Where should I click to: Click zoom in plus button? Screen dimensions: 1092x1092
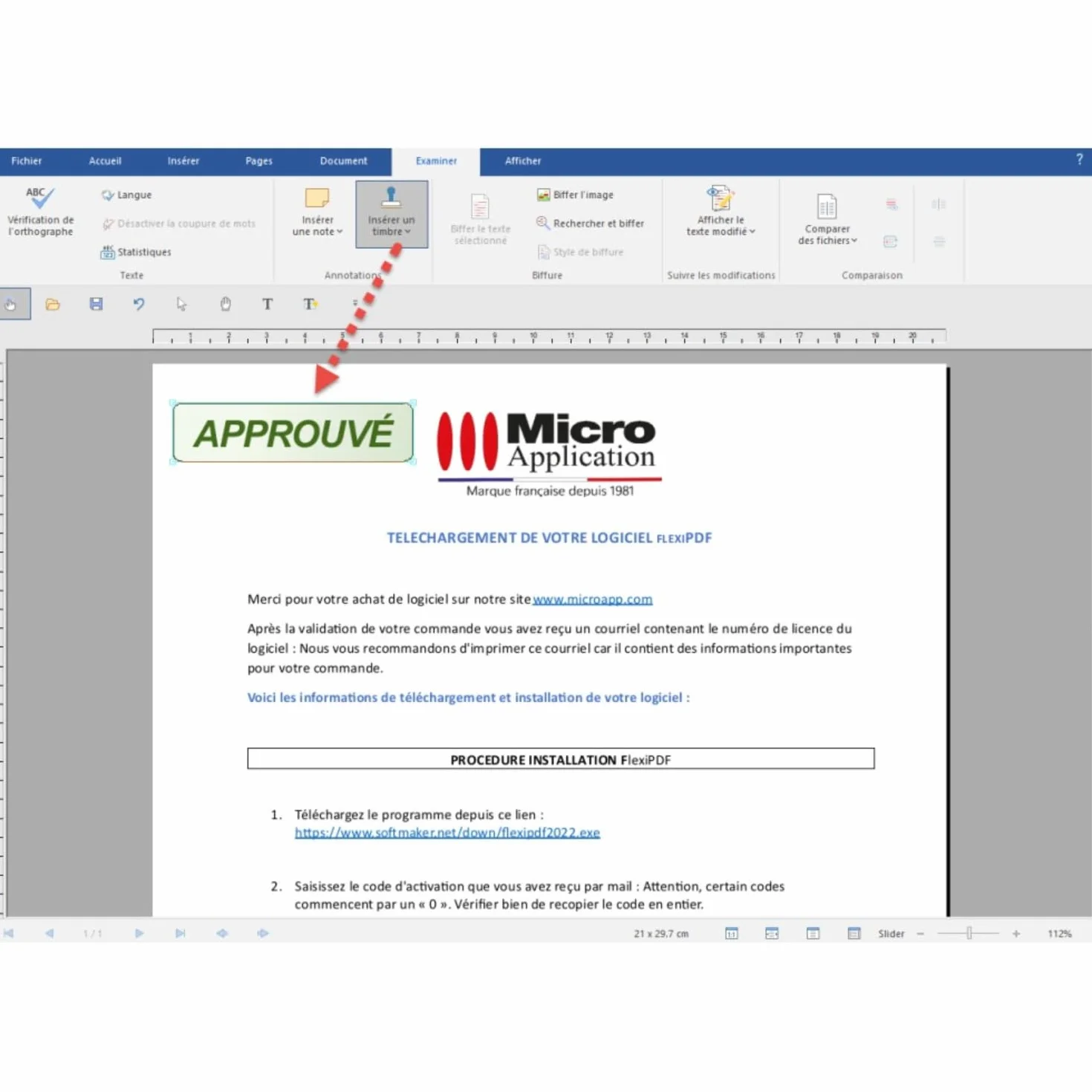(1016, 934)
